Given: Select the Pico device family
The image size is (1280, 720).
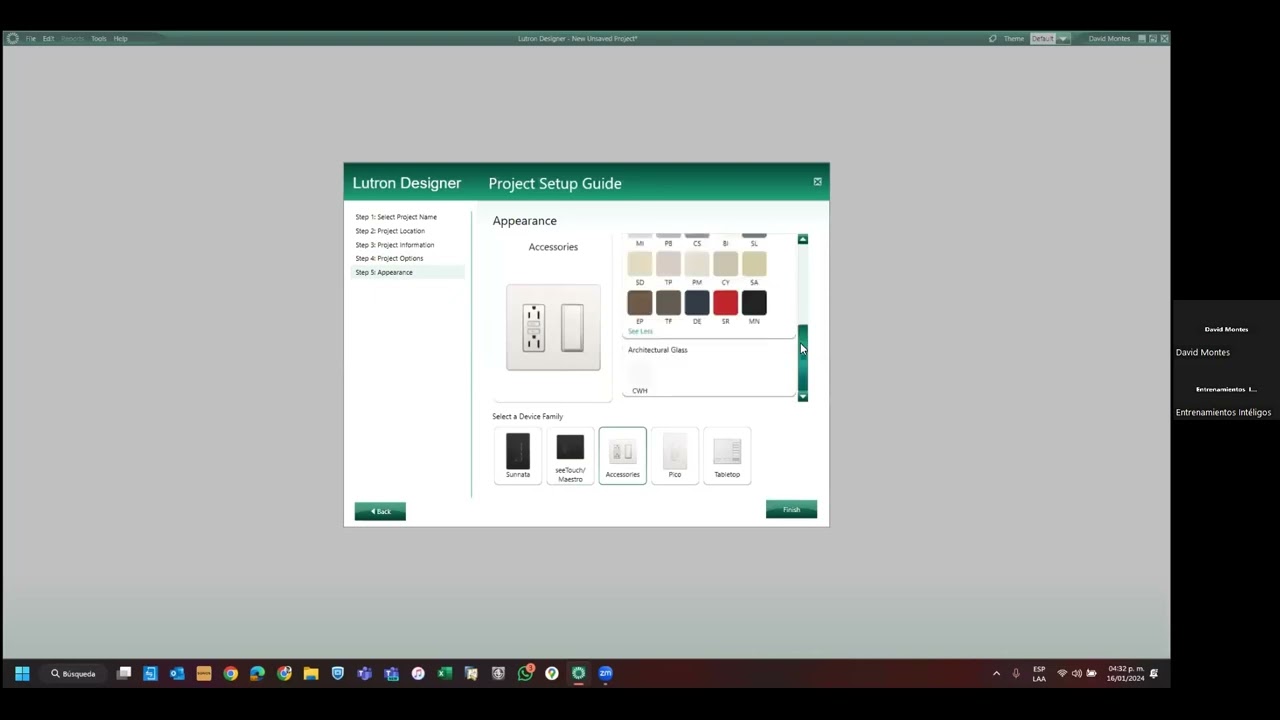Looking at the screenshot, I should pyautogui.click(x=675, y=455).
